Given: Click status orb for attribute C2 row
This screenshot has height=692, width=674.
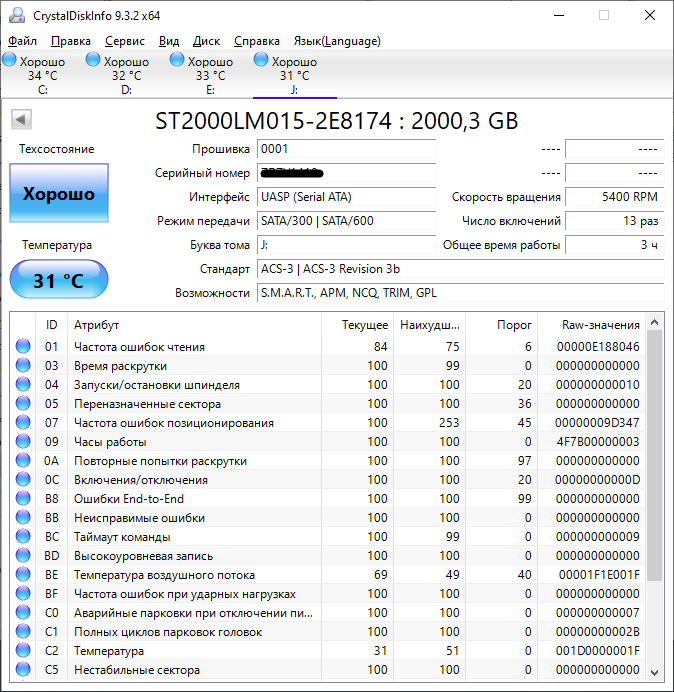Looking at the screenshot, I should coord(23,650).
